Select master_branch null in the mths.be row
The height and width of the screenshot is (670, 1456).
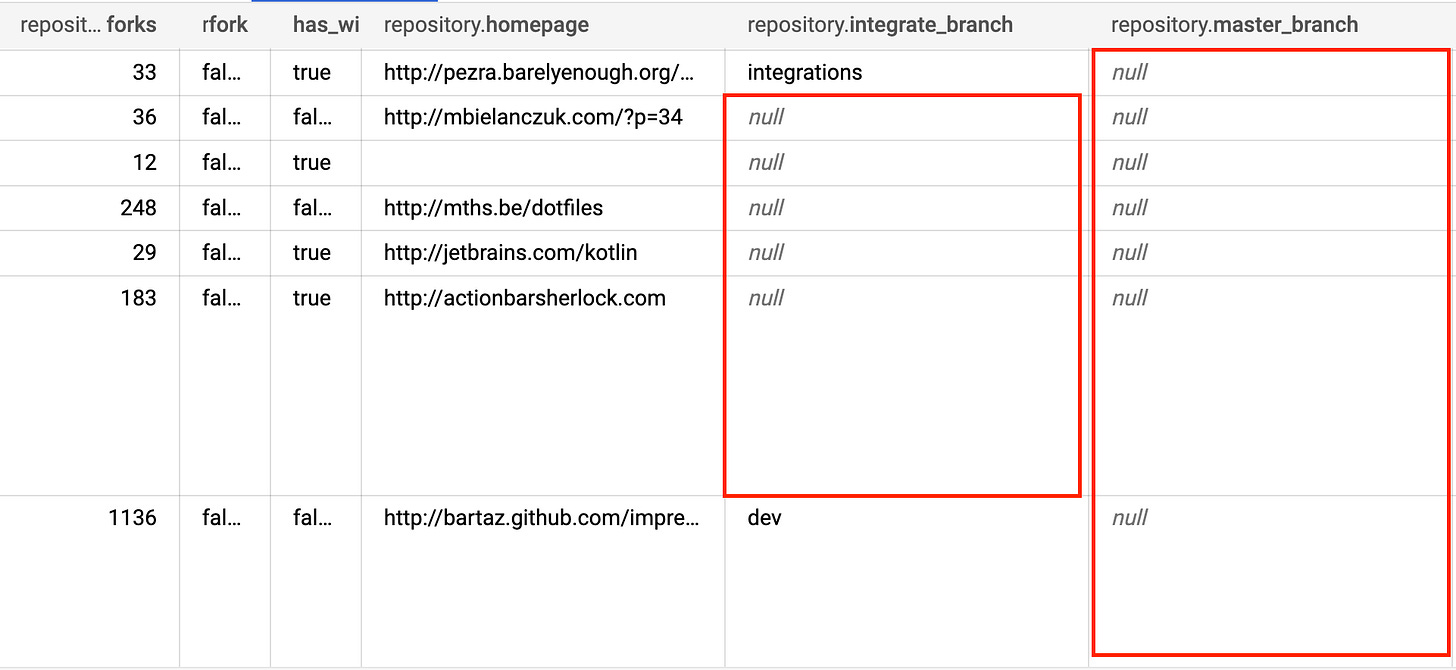(1130, 208)
